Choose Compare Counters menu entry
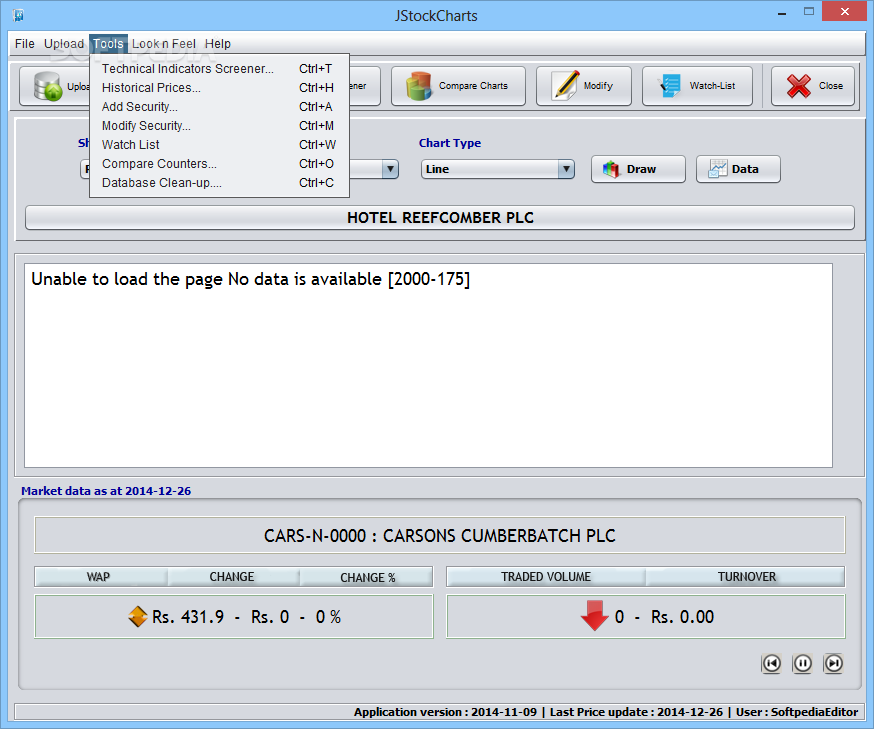 [219, 163]
